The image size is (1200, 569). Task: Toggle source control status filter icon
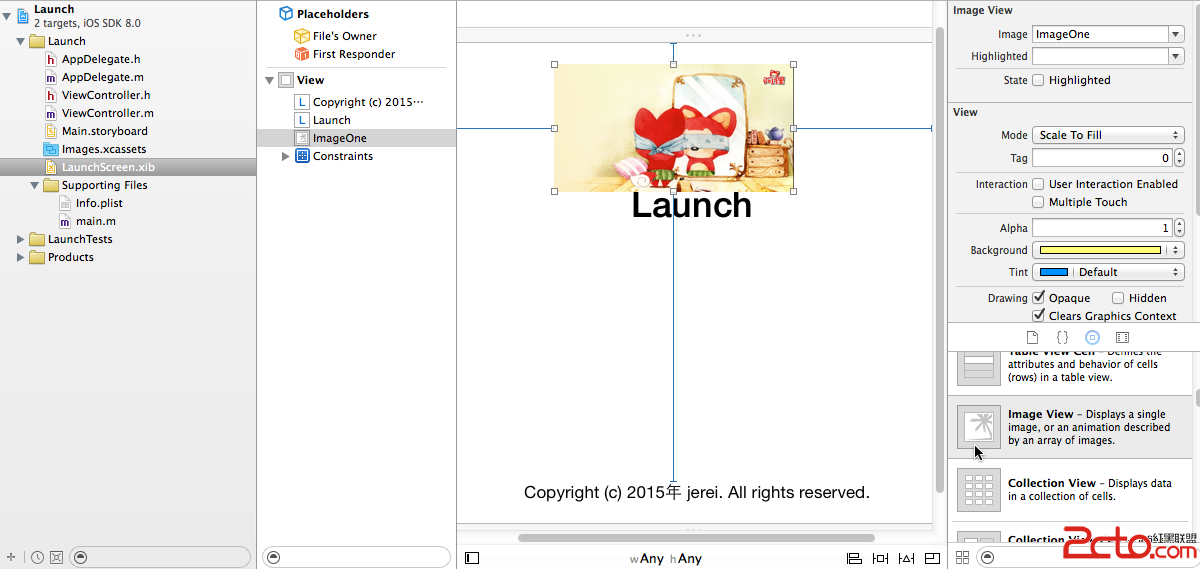57,557
